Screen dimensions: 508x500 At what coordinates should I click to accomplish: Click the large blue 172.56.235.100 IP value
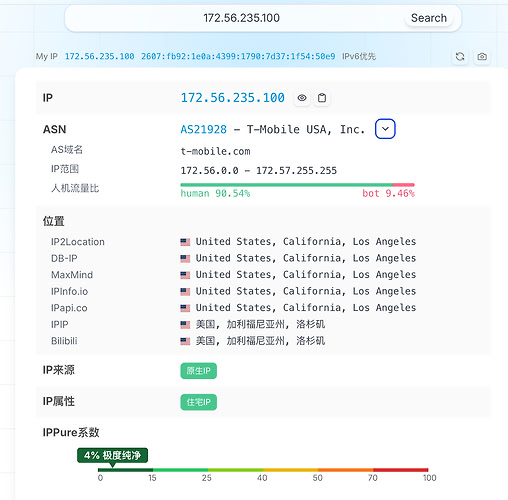pos(232,98)
